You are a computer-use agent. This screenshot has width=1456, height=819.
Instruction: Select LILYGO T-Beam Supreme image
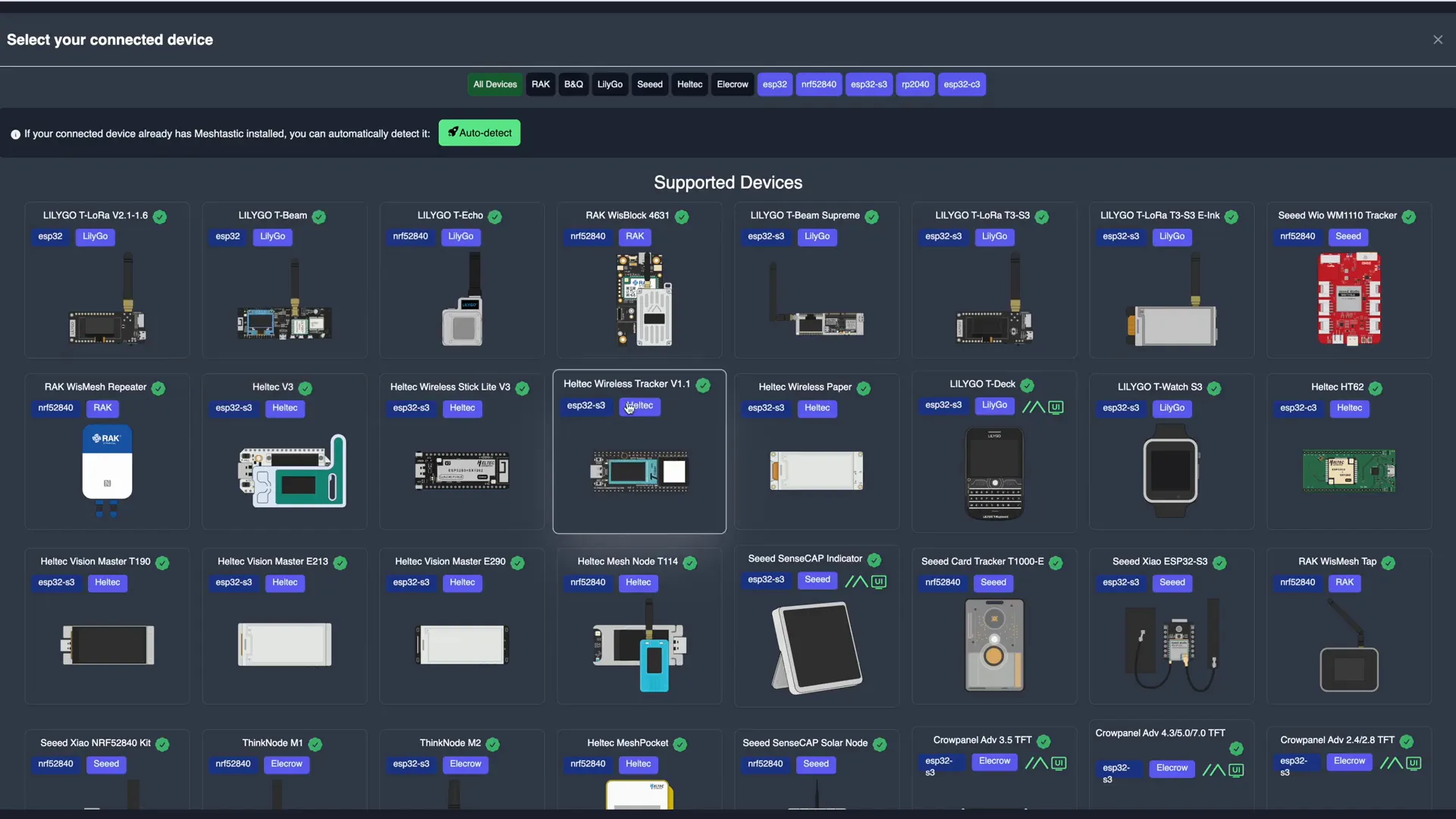click(x=816, y=299)
